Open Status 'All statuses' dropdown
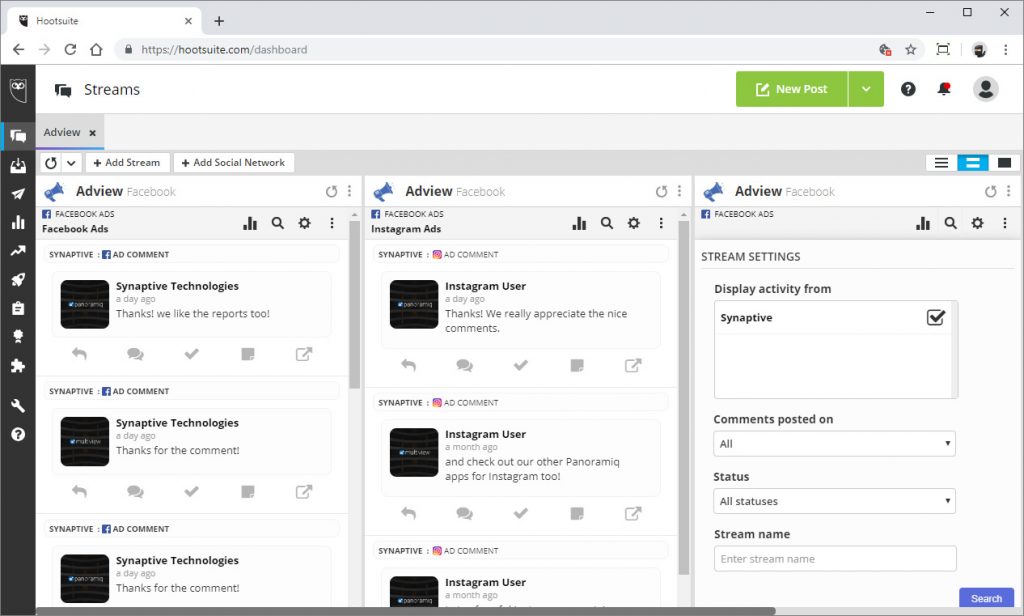 [x=834, y=501]
